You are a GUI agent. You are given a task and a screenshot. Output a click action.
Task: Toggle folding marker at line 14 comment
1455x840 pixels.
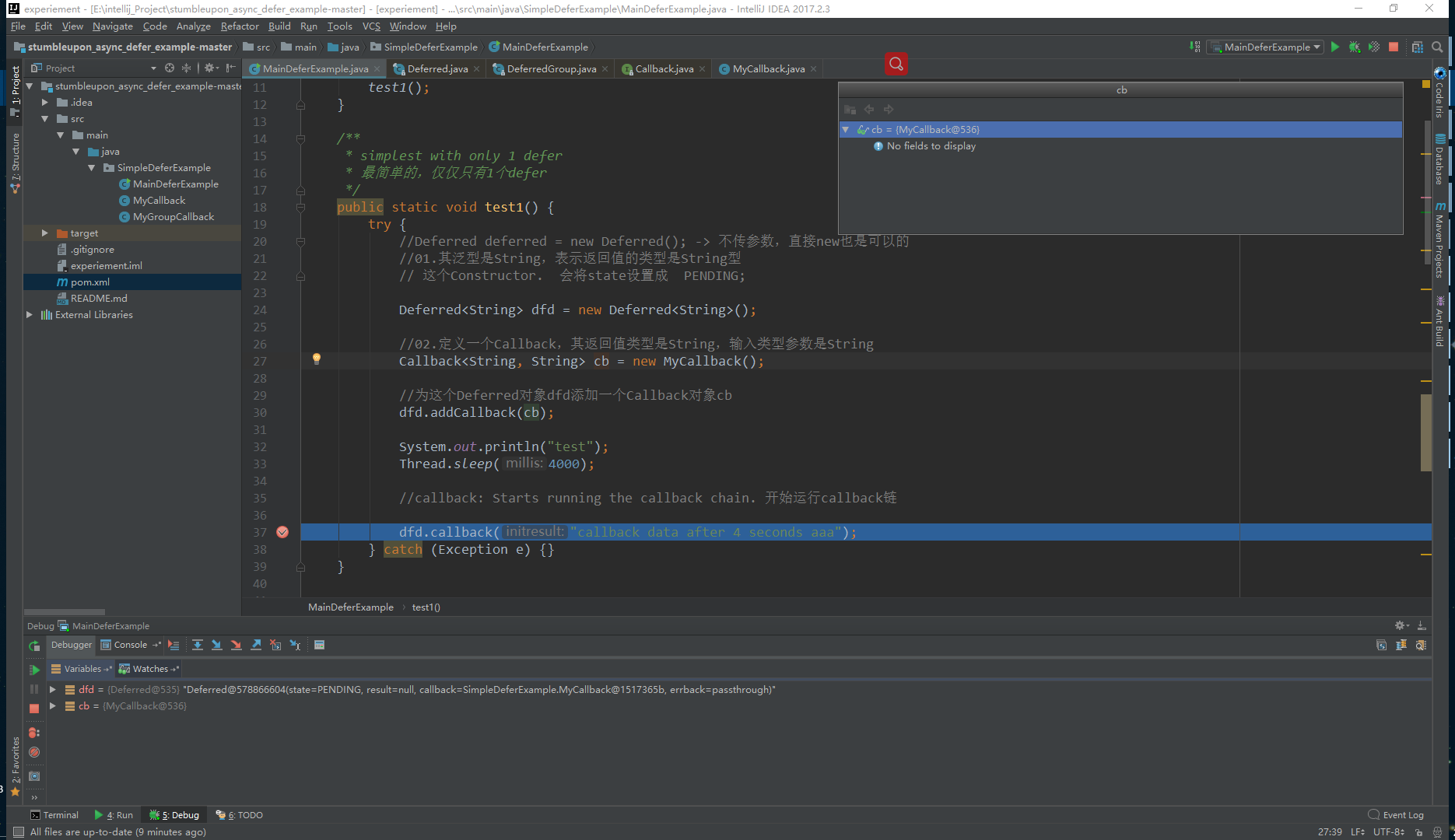[300, 139]
